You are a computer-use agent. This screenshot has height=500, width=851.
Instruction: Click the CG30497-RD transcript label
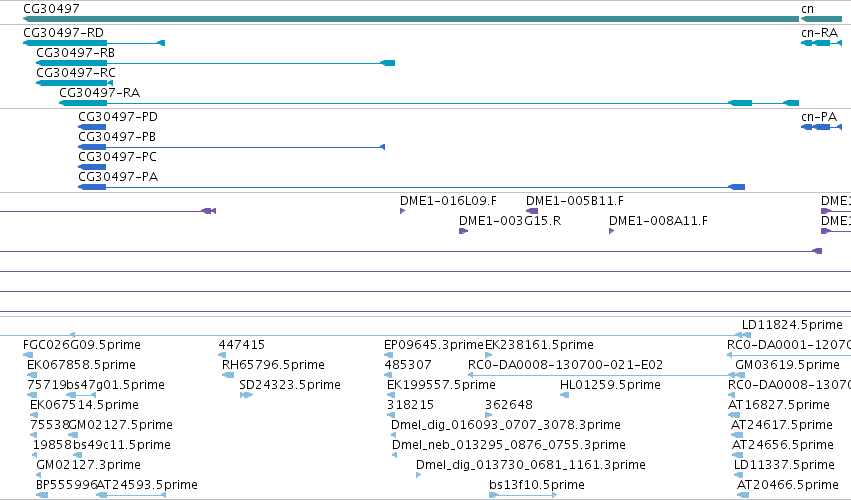[x=63, y=33]
